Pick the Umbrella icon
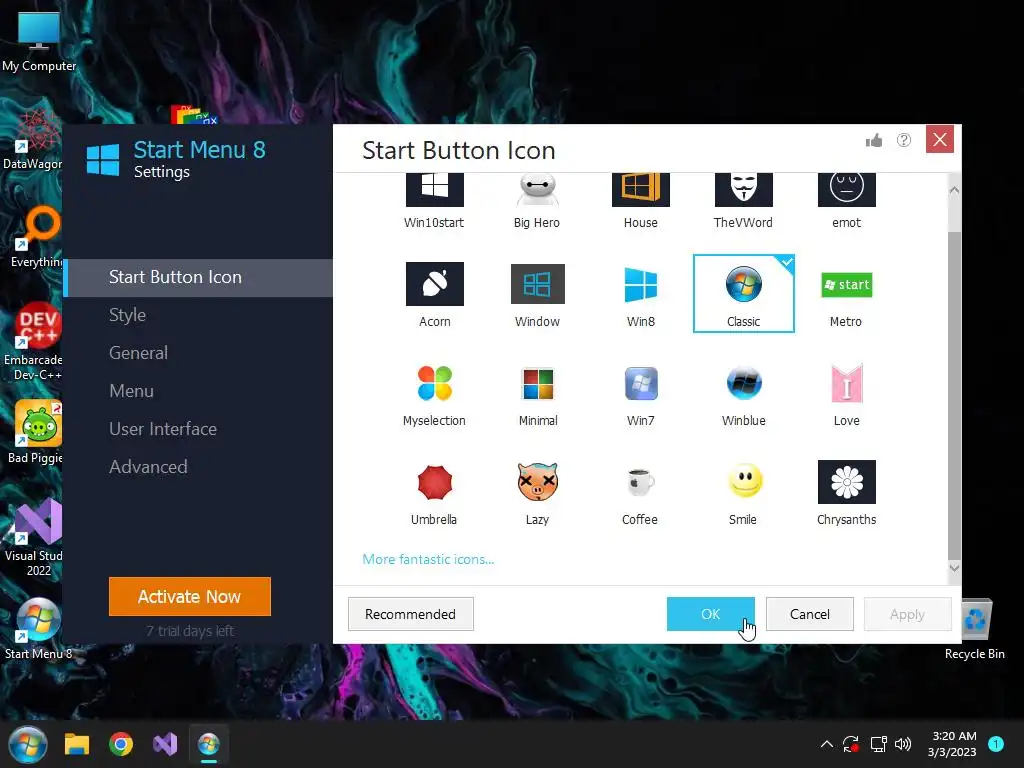 pyautogui.click(x=434, y=492)
